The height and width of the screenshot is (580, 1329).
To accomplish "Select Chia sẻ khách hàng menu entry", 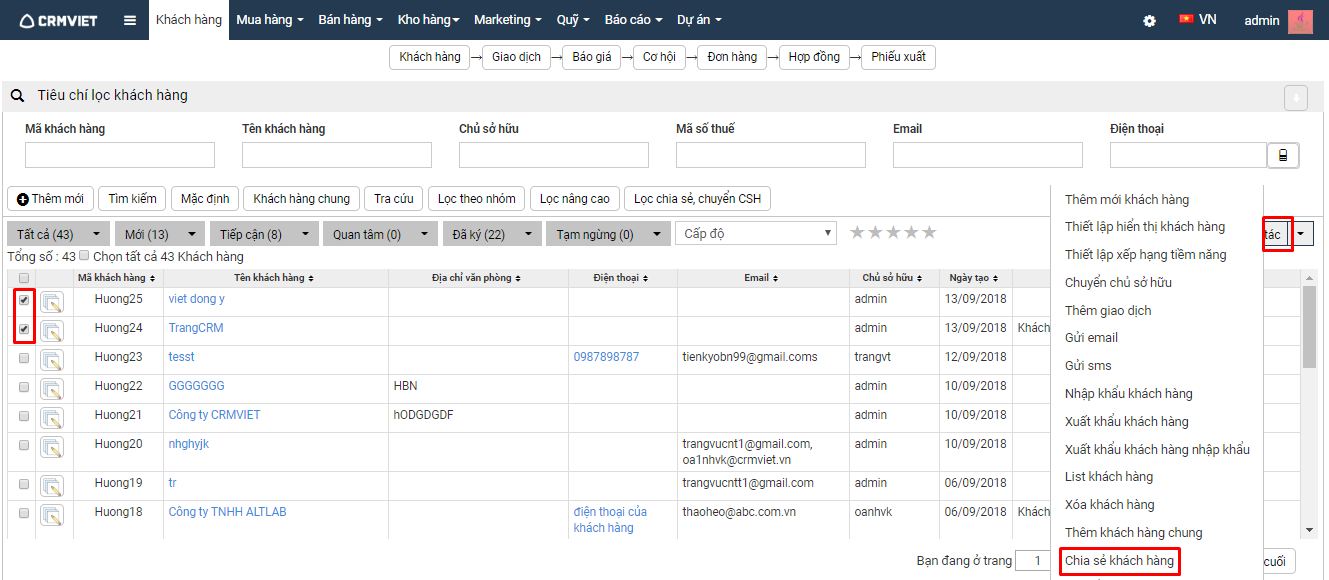I will (1119, 561).
